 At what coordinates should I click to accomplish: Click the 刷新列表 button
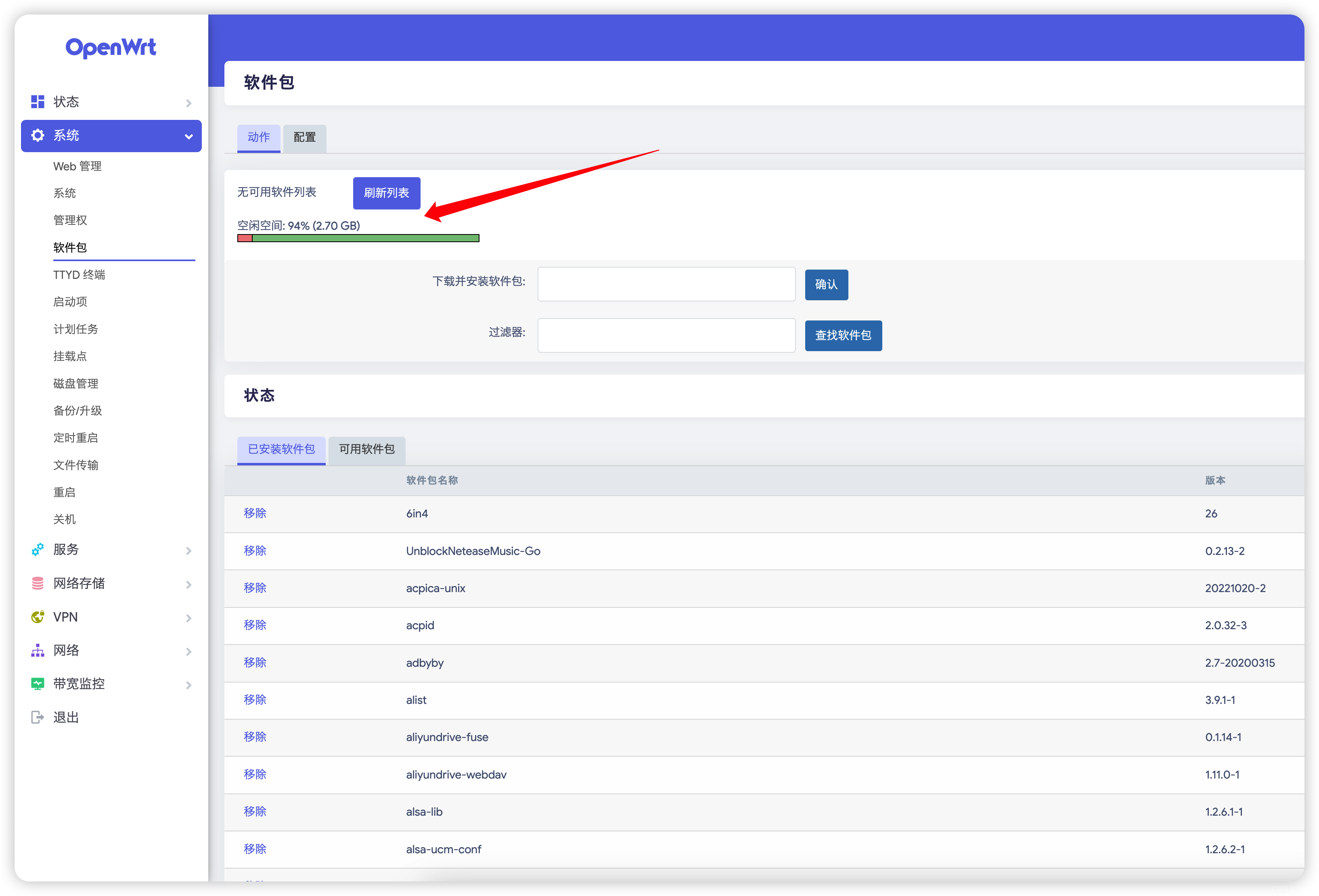386,193
